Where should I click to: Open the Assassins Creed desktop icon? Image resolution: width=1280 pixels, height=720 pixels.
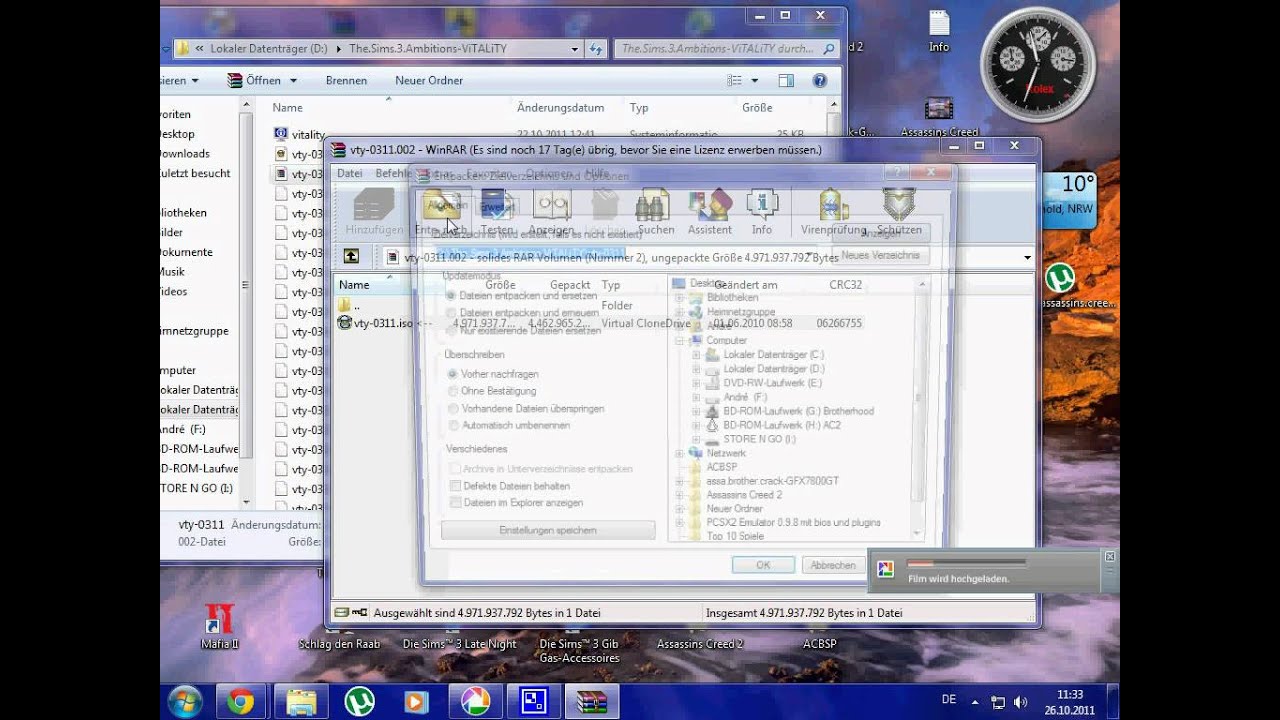tap(939, 116)
